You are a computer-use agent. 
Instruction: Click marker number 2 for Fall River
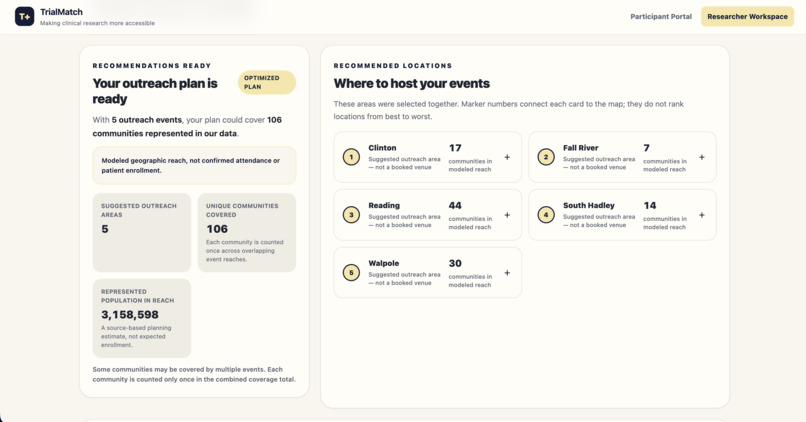click(x=546, y=157)
